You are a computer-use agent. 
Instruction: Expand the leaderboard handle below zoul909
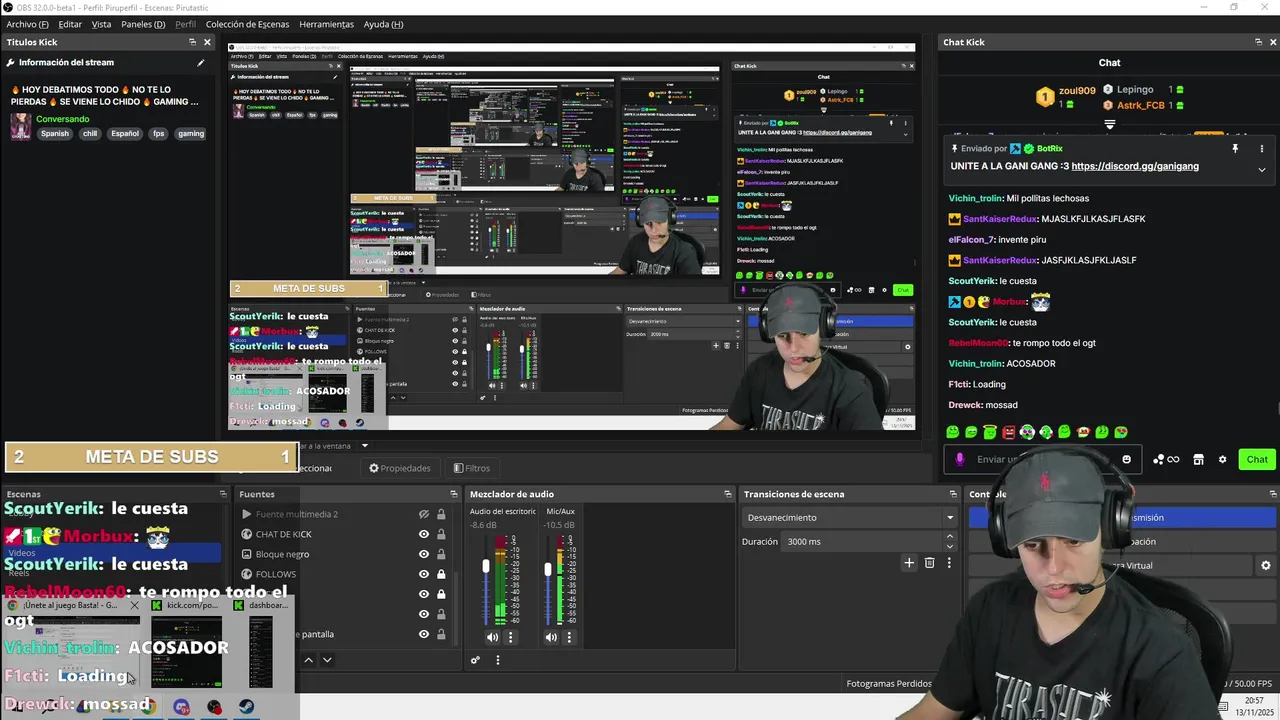coord(1109,125)
